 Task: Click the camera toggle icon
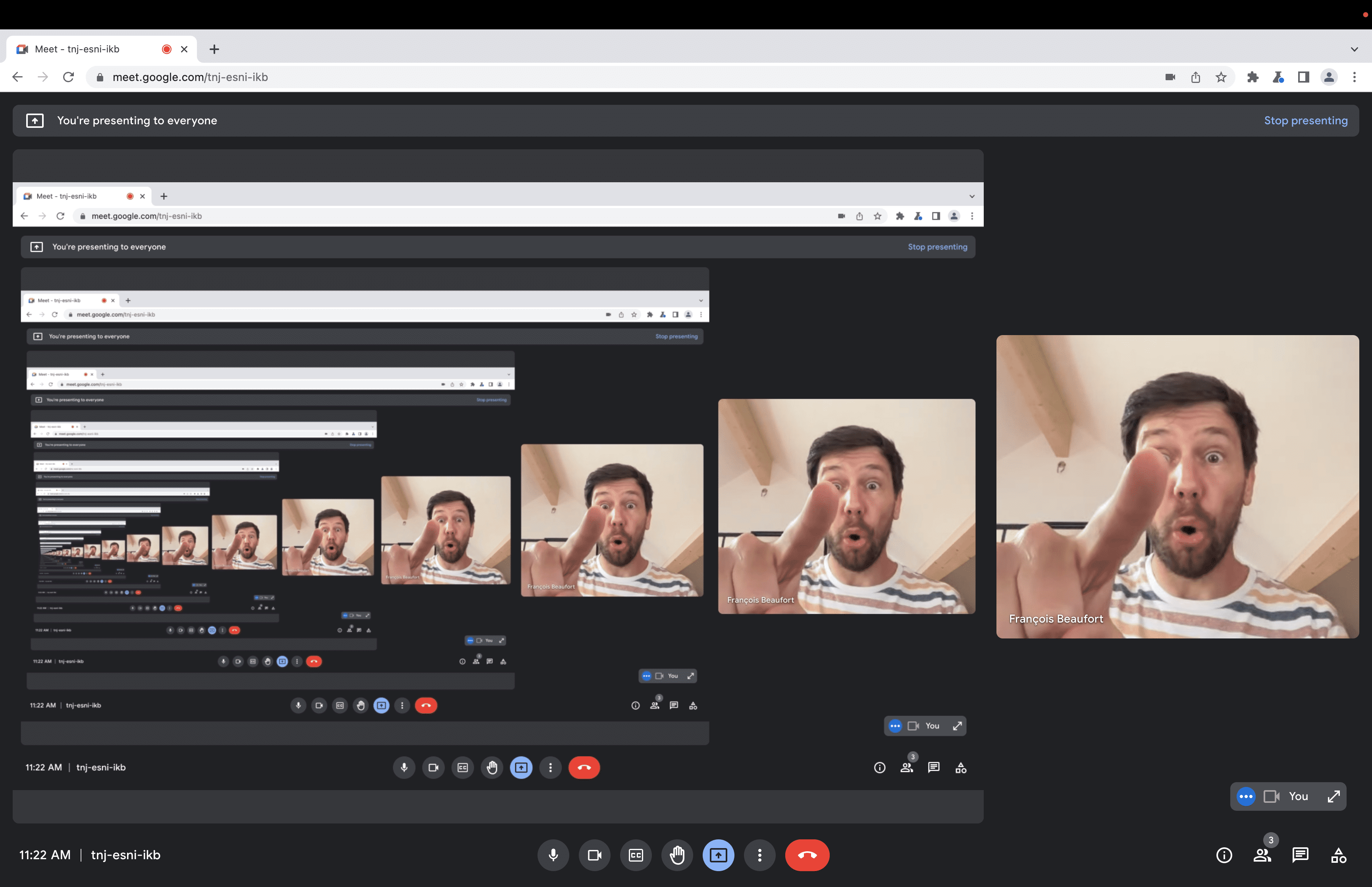(594, 855)
